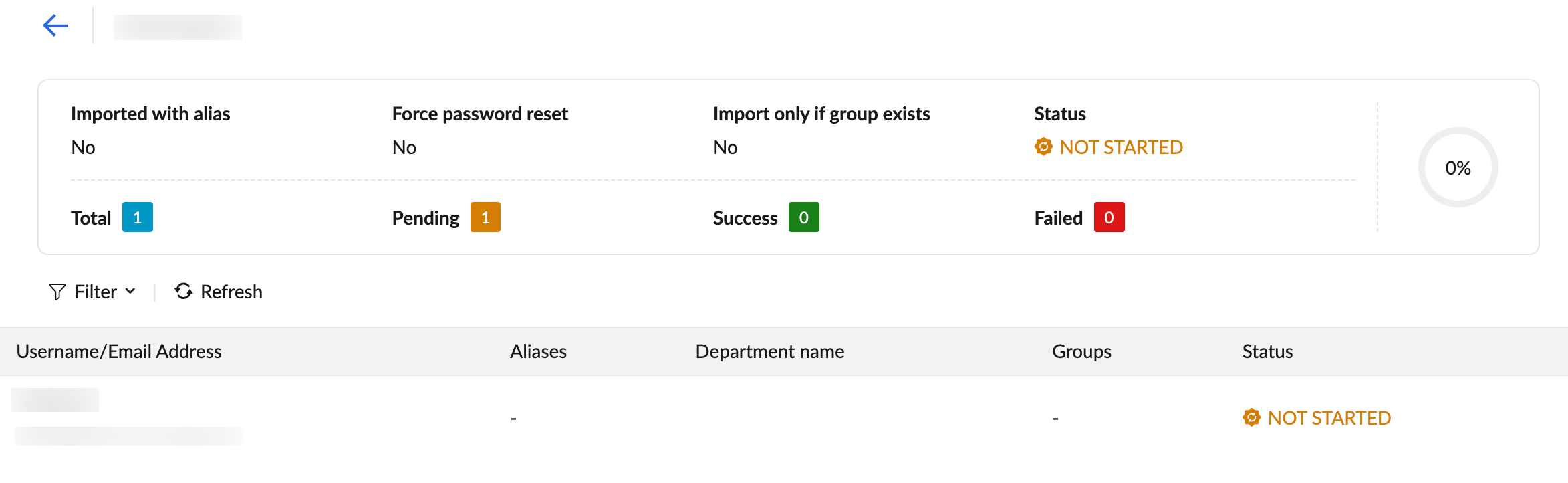Viewport: 1568px width, 483px height.
Task: Click the Department name column header
Action: pos(770,351)
